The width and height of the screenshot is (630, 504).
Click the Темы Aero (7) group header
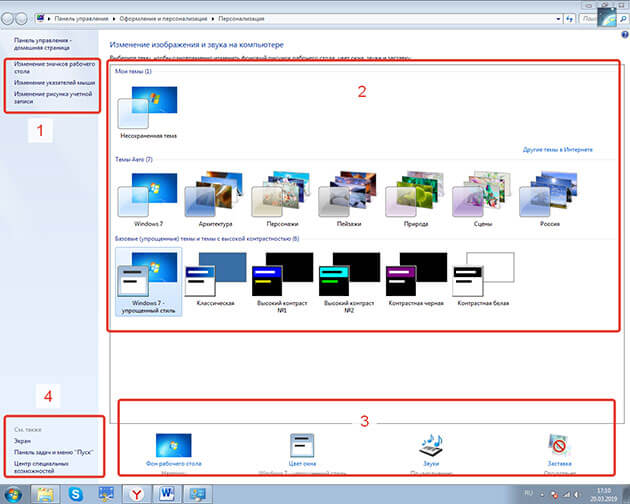pos(134,160)
